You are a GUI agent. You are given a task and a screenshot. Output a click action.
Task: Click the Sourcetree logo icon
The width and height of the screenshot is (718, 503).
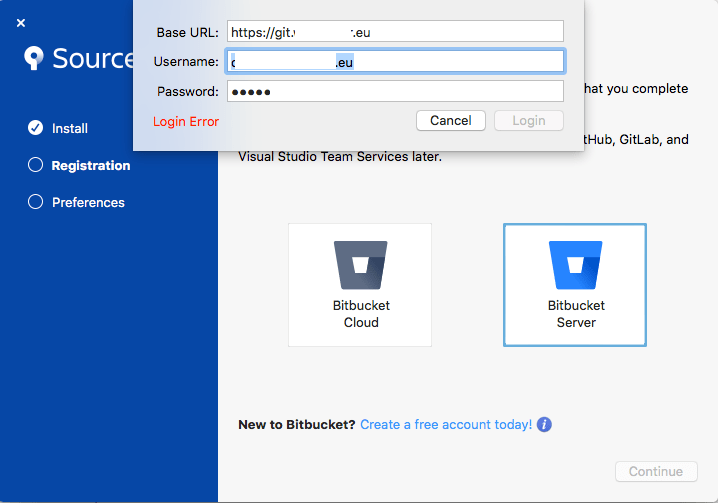(34, 58)
